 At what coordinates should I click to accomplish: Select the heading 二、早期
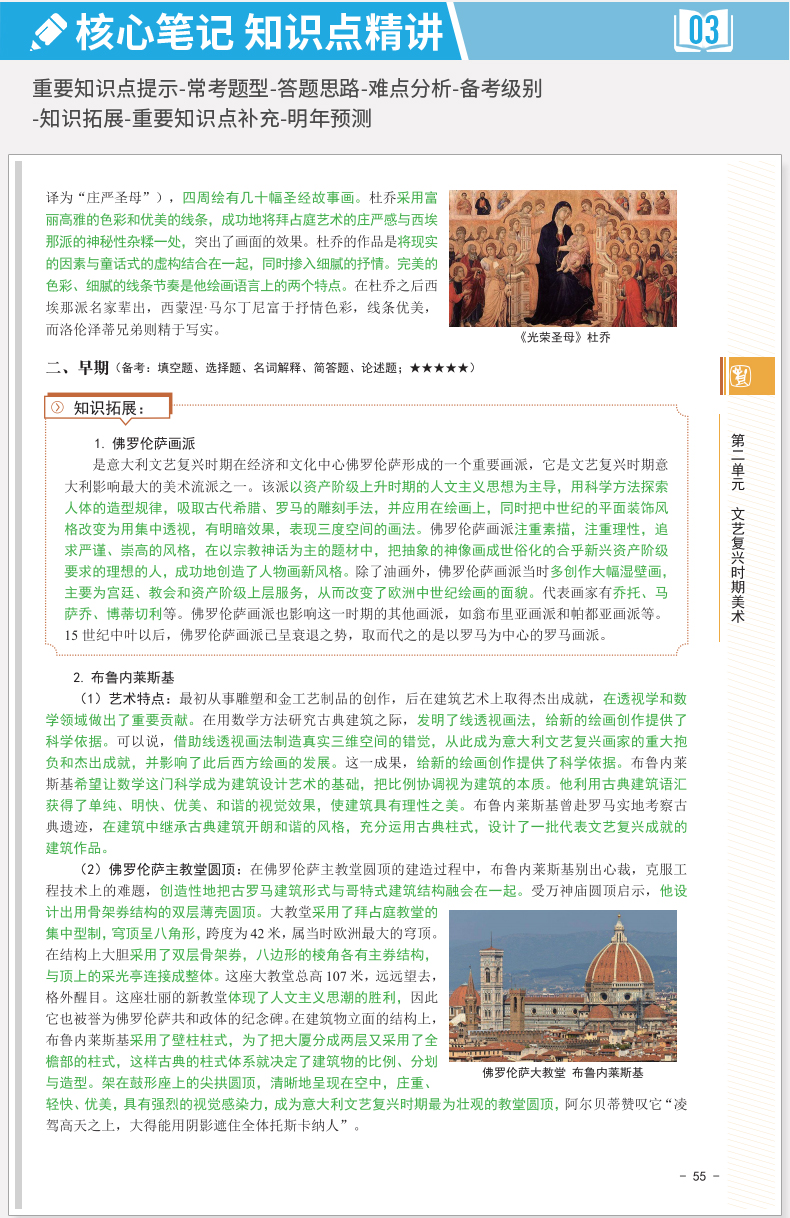click(x=77, y=367)
